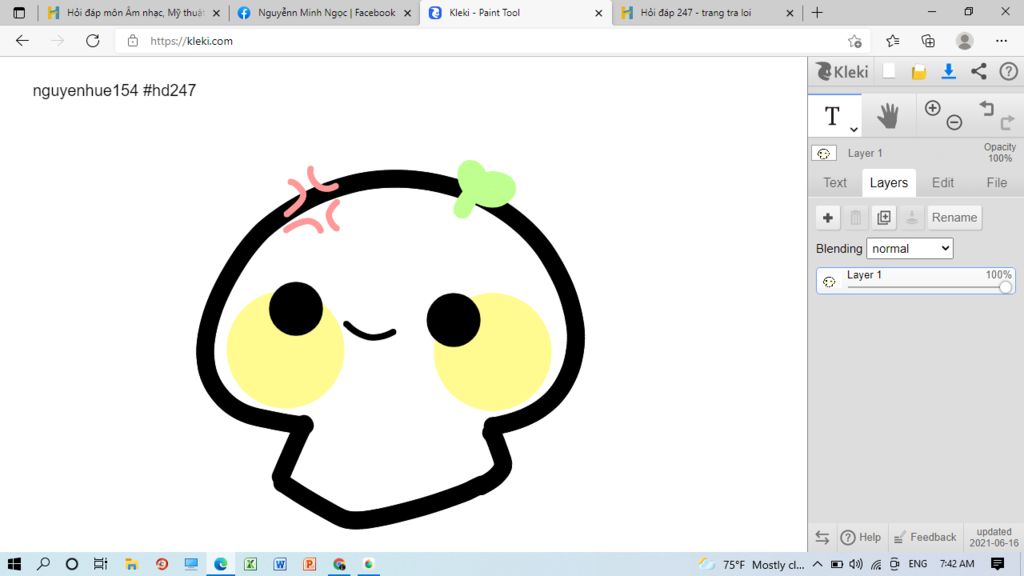The width and height of the screenshot is (1024, 576).
Task: Zoom out of the canvas
Action: 954,122
